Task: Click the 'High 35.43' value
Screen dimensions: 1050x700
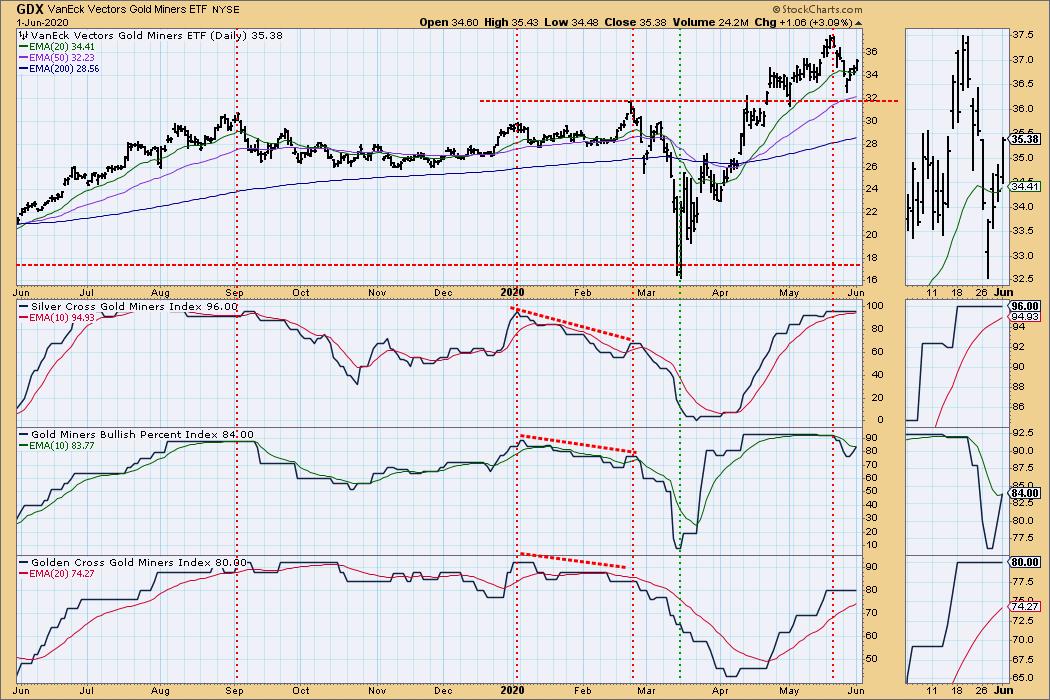Action: tap(511, 22)
